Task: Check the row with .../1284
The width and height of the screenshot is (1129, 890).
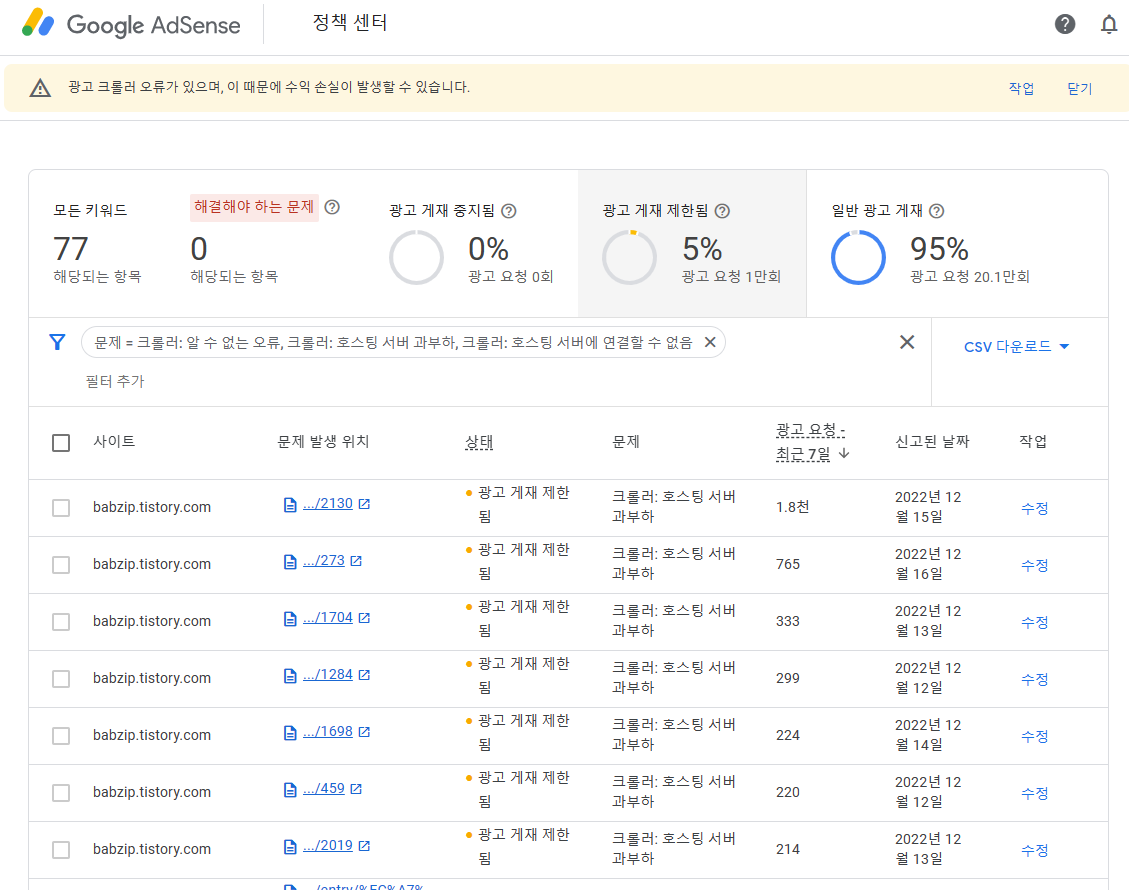Action: [61, 679]
